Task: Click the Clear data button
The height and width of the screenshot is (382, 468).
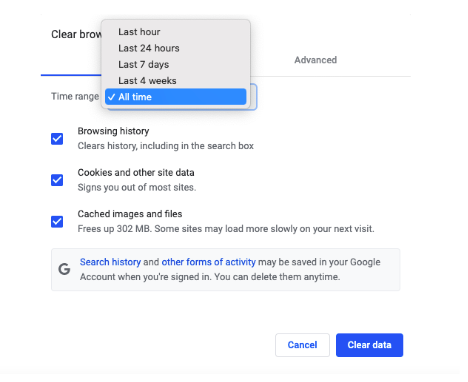Action: (369, 345)
